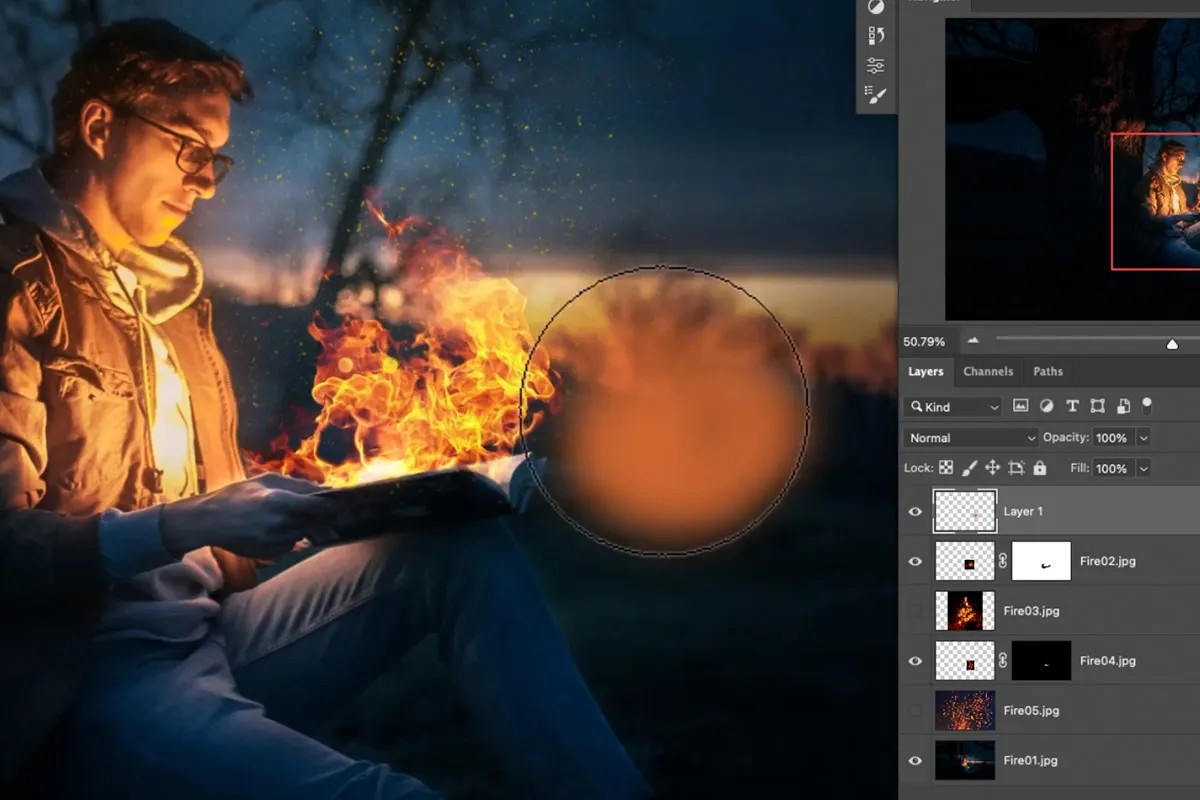Filter layers by shape layers icon
This screenshot has width=1200, height=800.
(1097, 406)
